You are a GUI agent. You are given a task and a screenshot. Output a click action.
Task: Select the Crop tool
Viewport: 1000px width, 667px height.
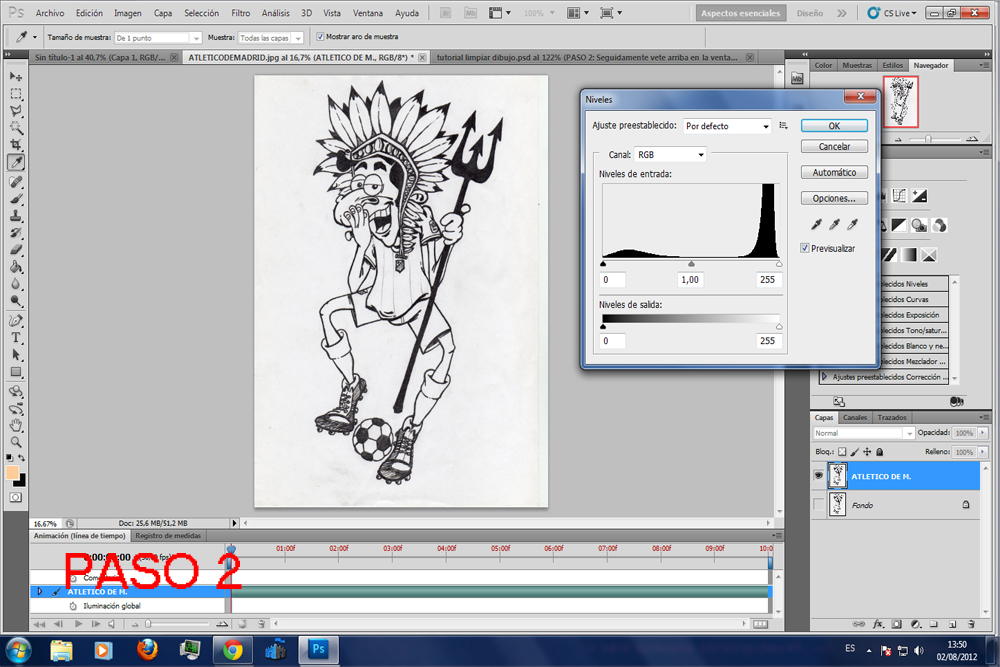[x=16, y=145]
